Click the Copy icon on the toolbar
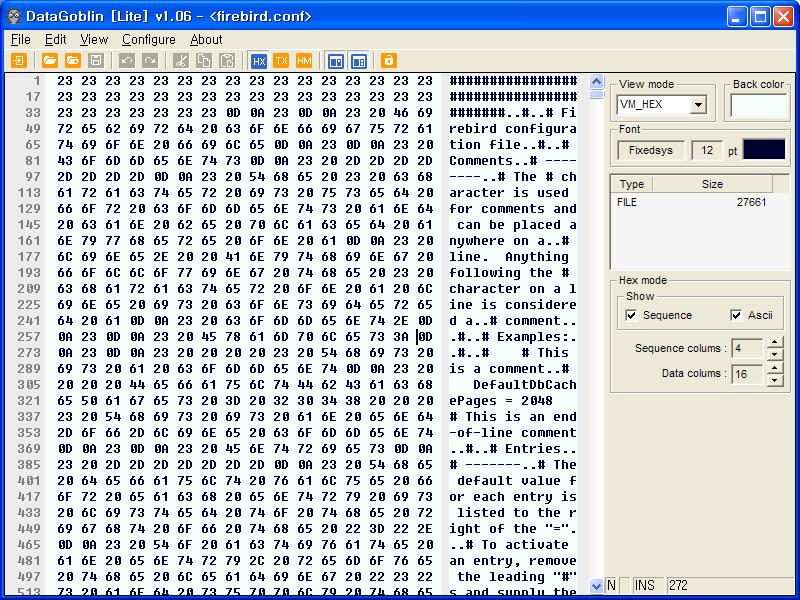 (204, 61)
